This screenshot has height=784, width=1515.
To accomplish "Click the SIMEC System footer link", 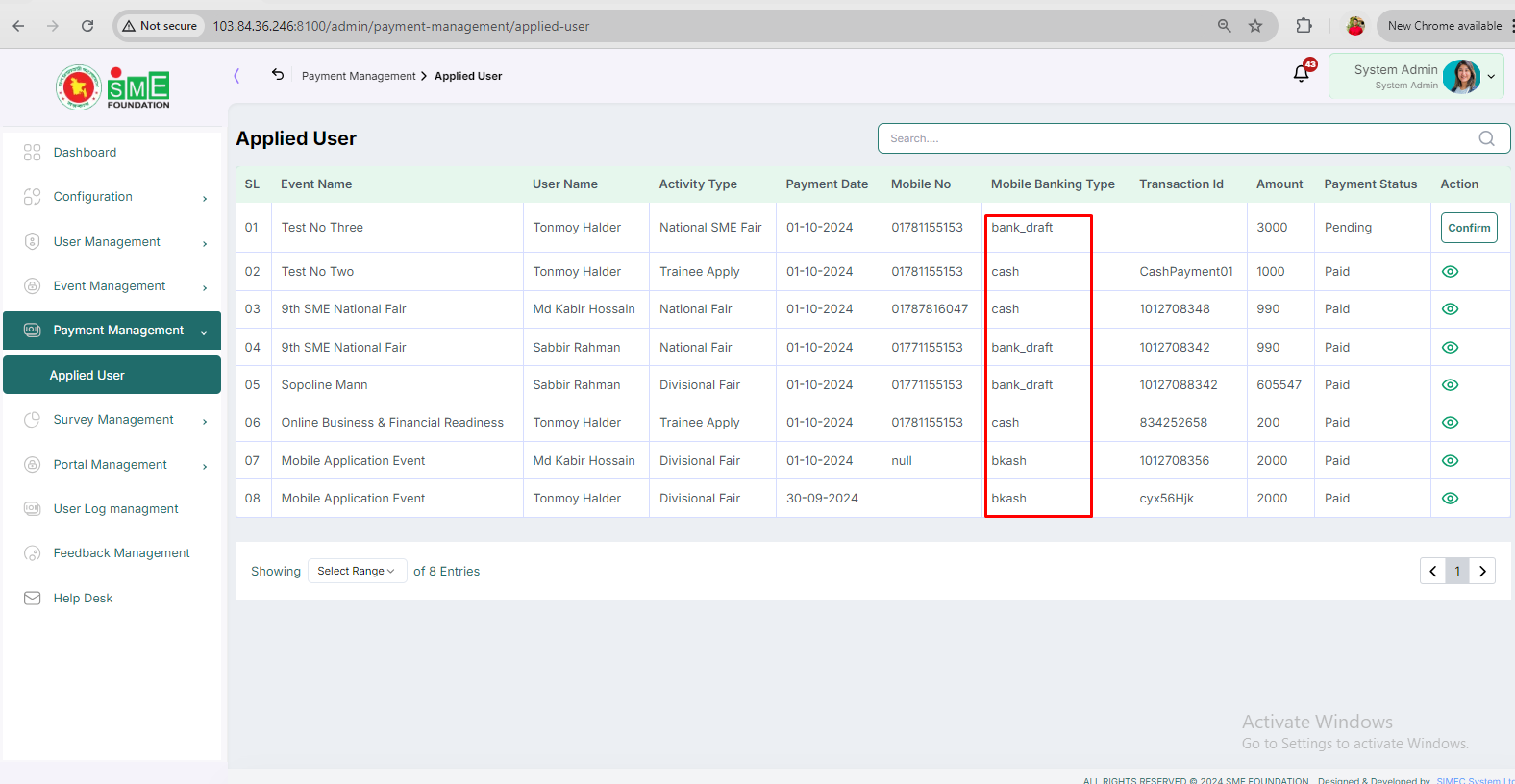I will (1475, 780).
